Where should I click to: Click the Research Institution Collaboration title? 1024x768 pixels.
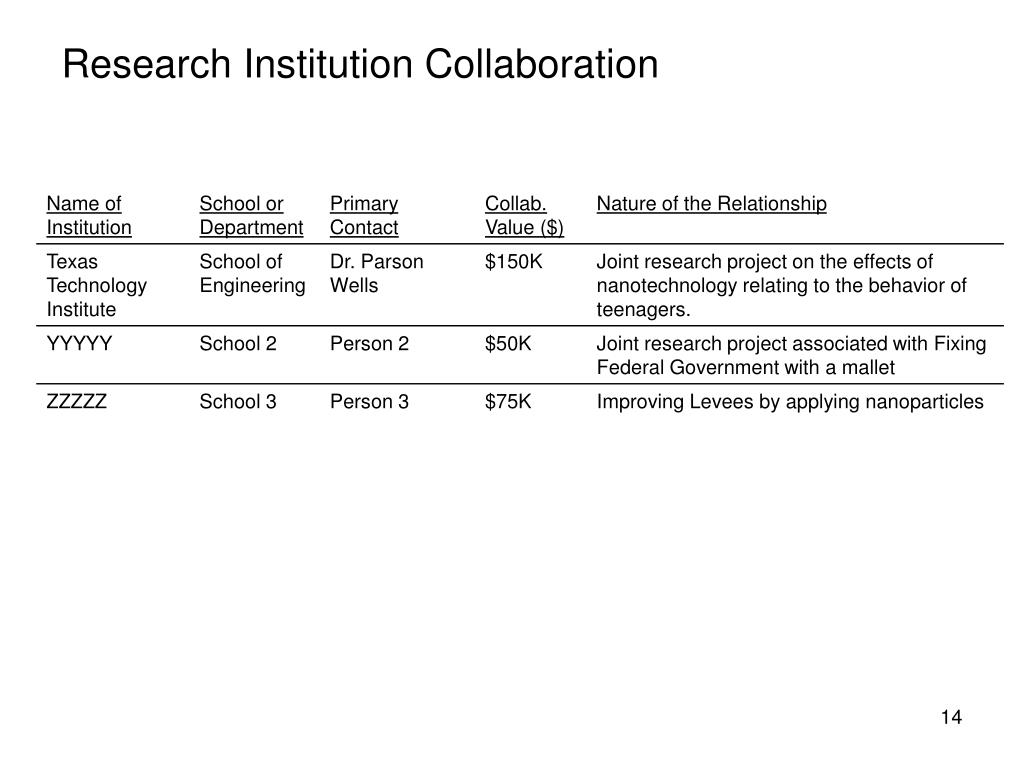(360, 65)
